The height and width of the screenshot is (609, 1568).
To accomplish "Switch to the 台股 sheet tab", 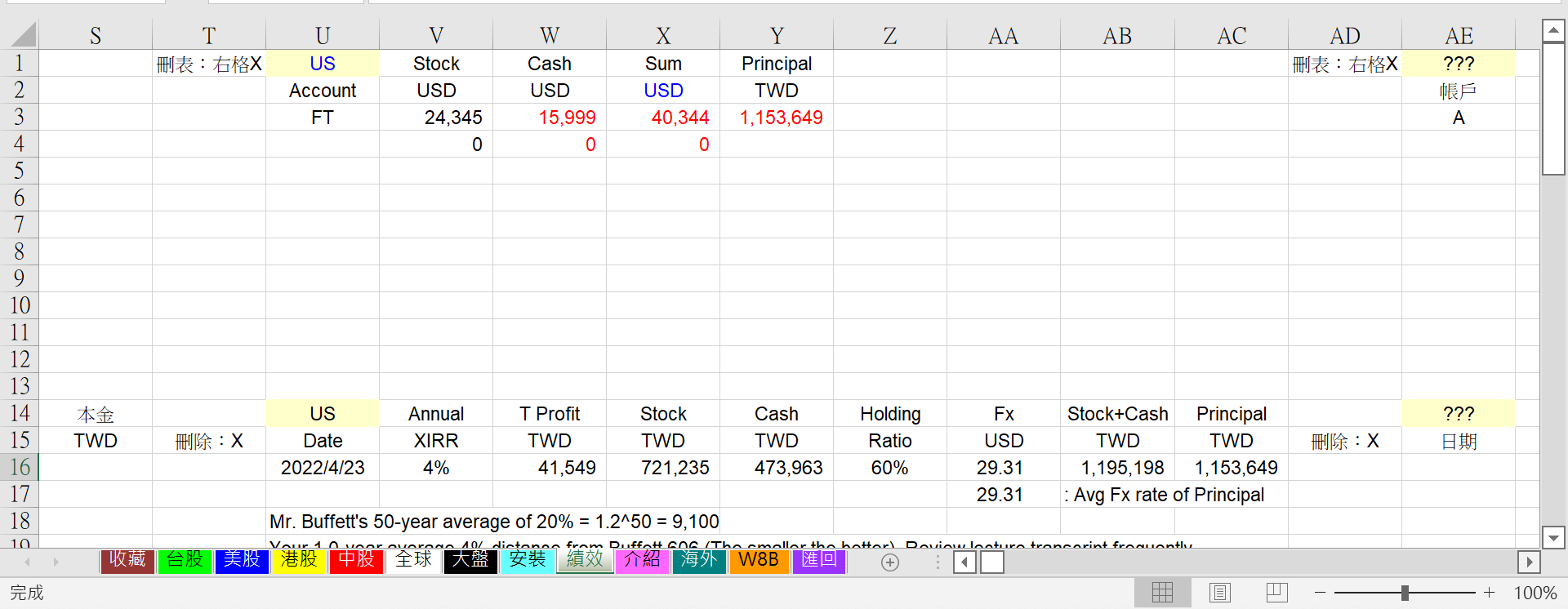I will click(185, 560).
